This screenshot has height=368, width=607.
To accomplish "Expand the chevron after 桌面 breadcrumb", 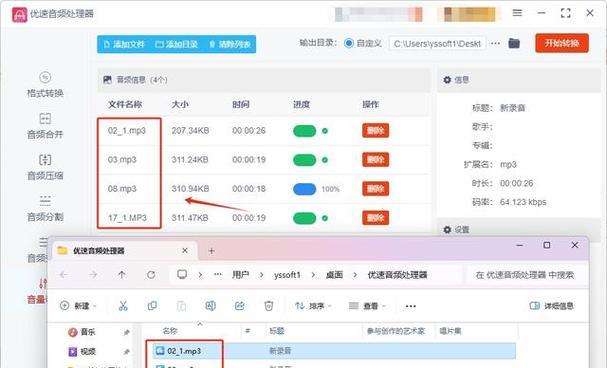I will pos(355,275).
